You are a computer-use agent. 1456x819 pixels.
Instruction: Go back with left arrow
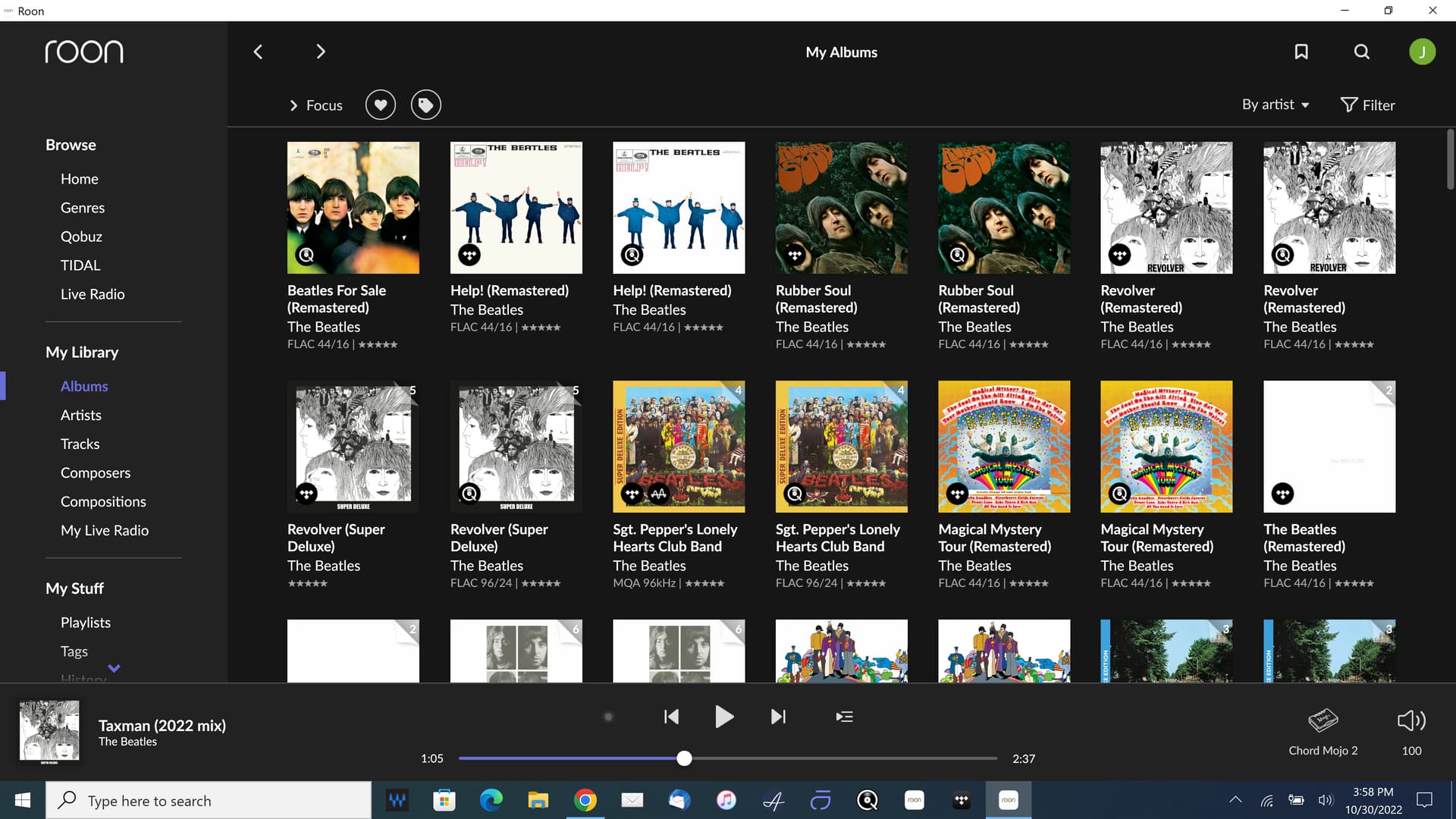258,52
